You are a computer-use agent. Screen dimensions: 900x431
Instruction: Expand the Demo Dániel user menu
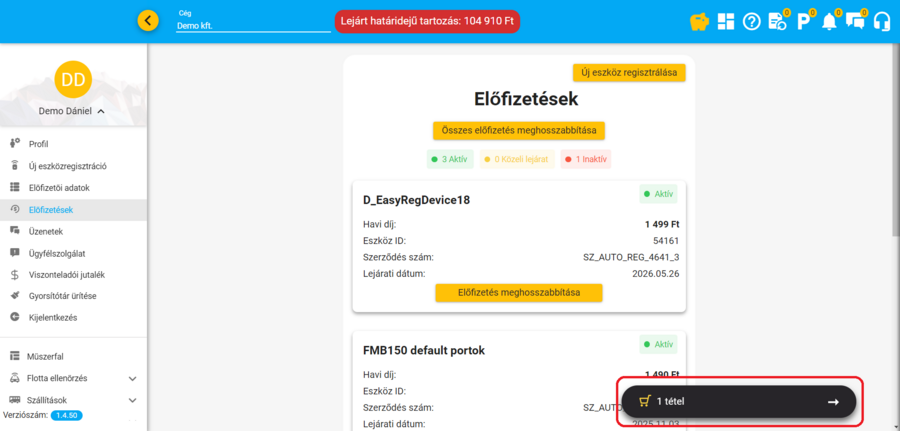pyautogui.click(x=72, y=111)
